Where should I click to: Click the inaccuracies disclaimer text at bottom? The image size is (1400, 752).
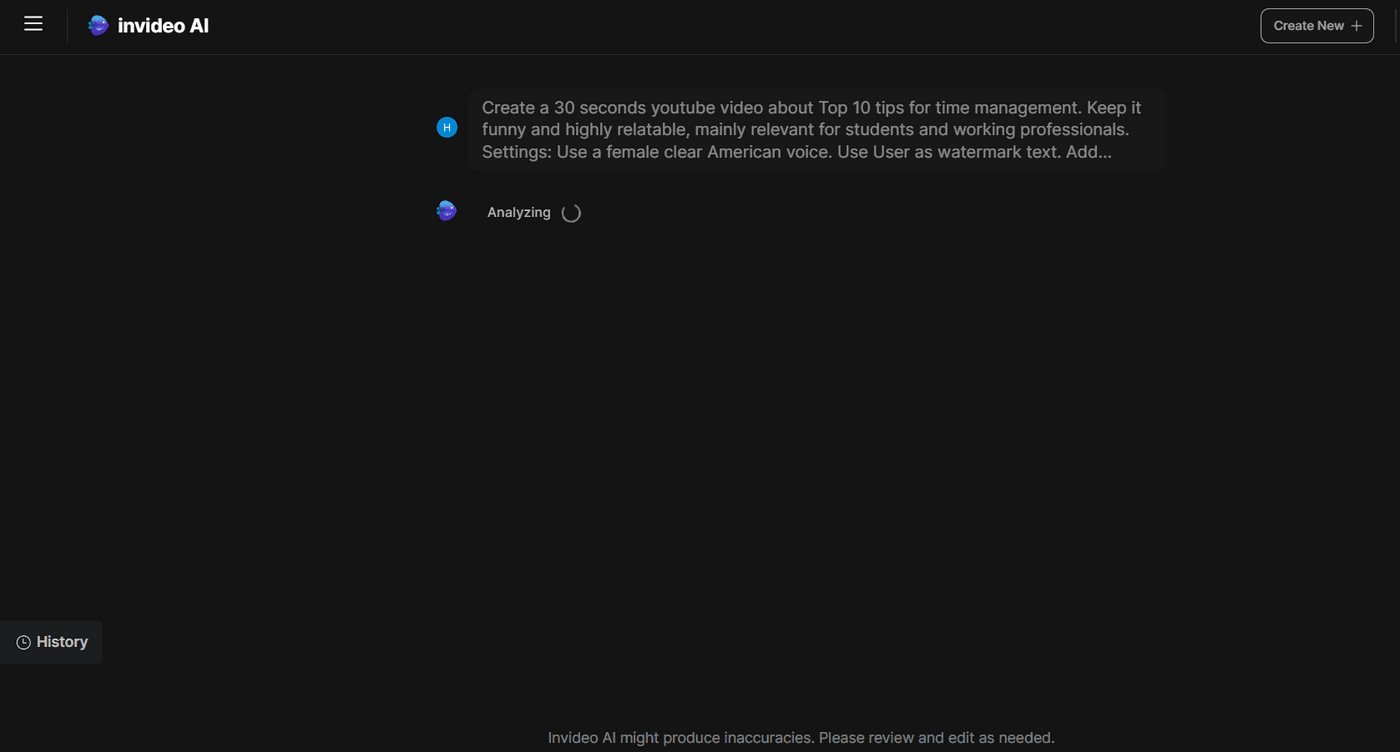coord(800,737)
